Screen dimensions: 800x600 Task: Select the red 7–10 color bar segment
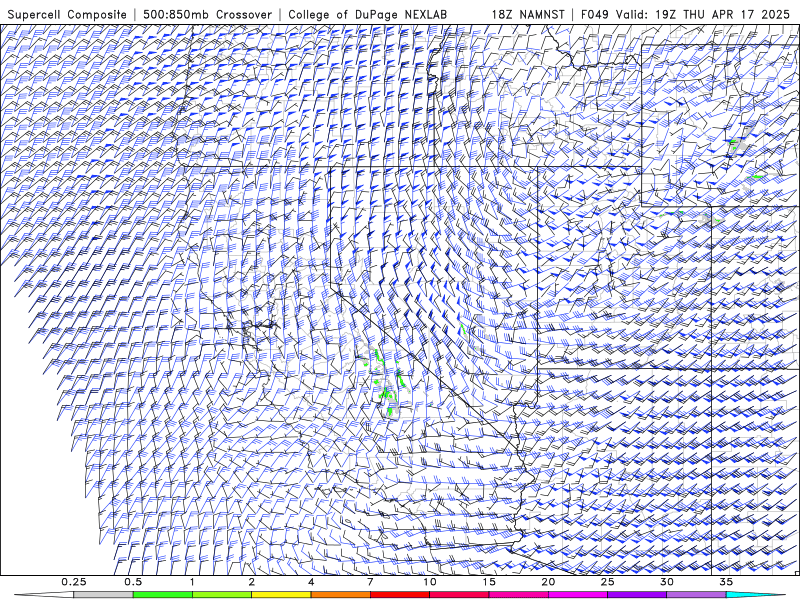point(400,595)
